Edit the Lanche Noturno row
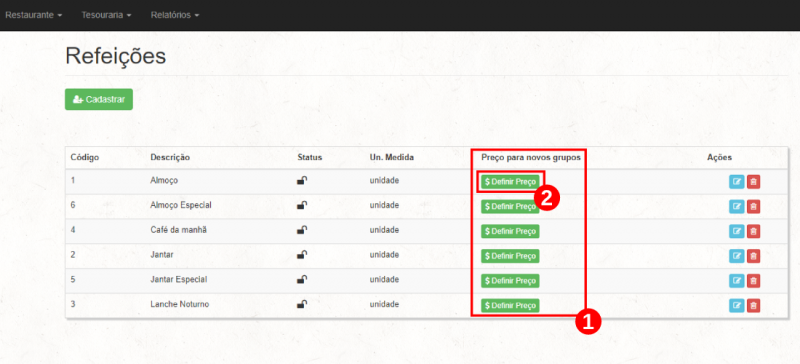 (736, 306)
